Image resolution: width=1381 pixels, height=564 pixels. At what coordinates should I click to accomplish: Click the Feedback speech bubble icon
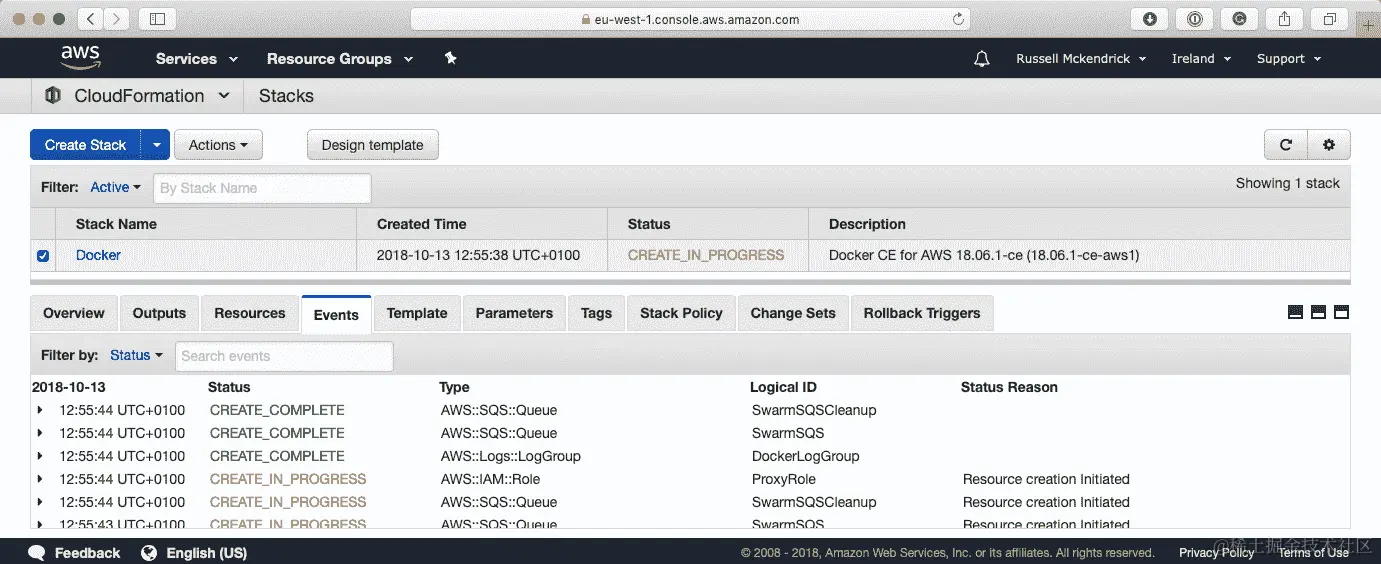click(x=37, y=553)
